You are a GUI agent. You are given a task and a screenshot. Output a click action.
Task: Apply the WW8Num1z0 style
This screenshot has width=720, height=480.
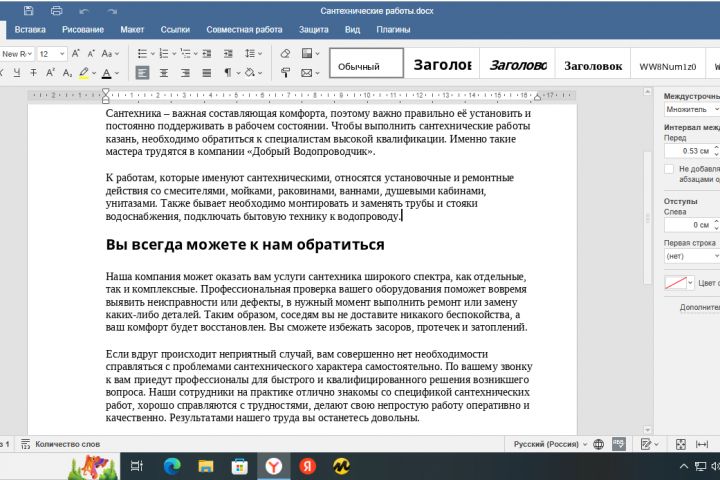point(668,63)
